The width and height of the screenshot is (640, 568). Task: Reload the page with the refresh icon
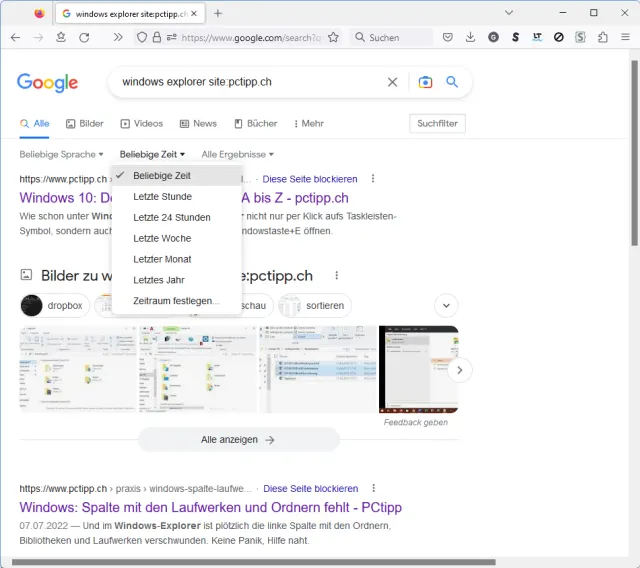click(x=84, y=38)
